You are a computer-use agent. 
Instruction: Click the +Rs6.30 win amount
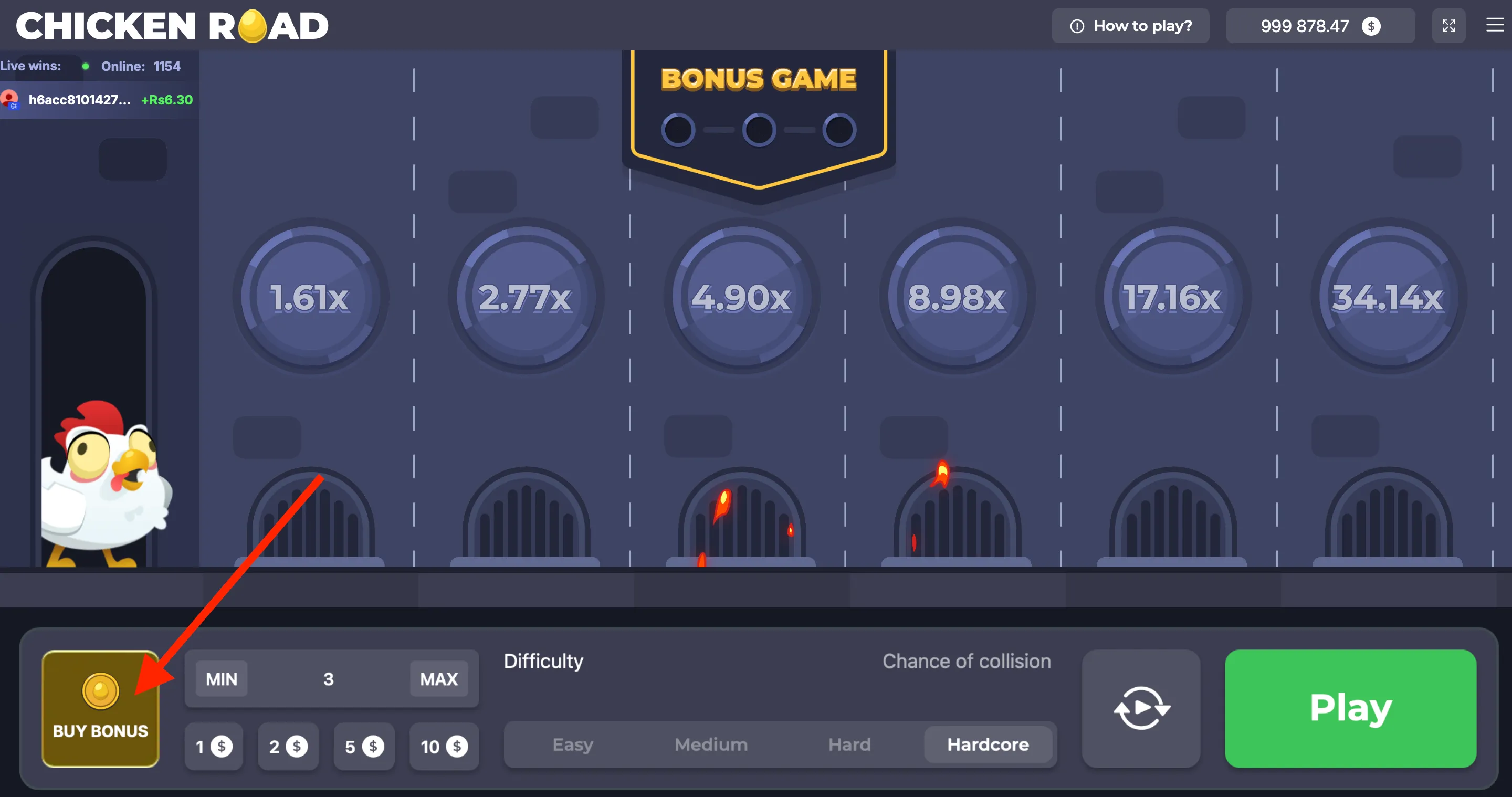[x=167, y=100]
